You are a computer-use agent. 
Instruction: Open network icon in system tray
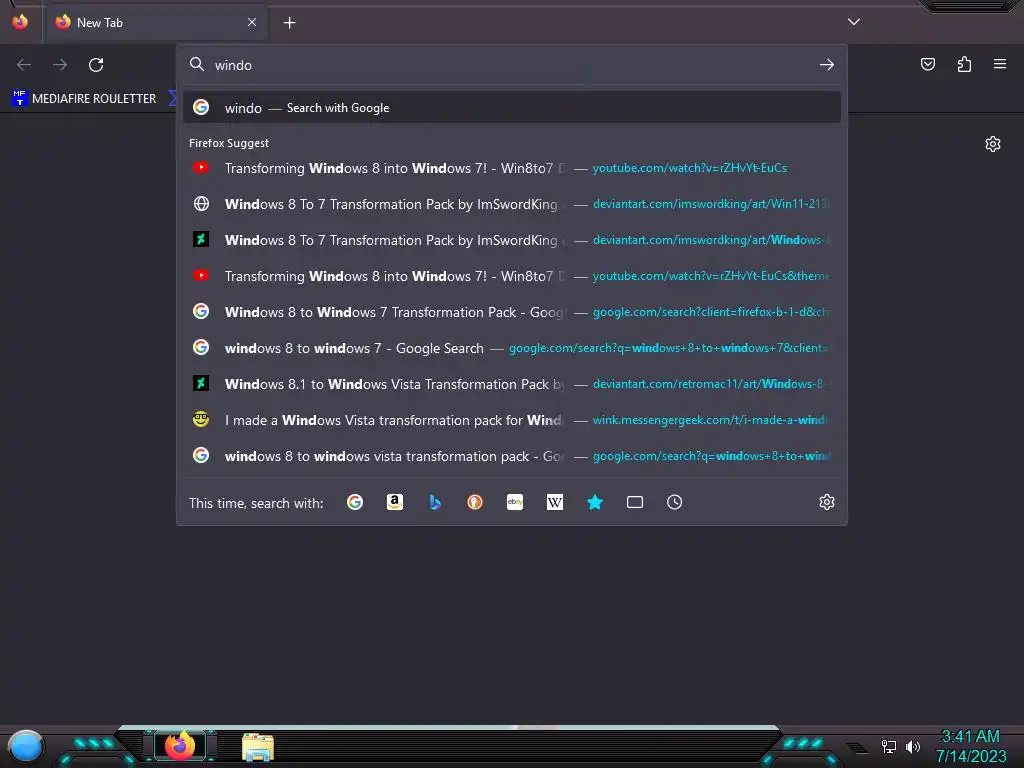click(888, 746)
